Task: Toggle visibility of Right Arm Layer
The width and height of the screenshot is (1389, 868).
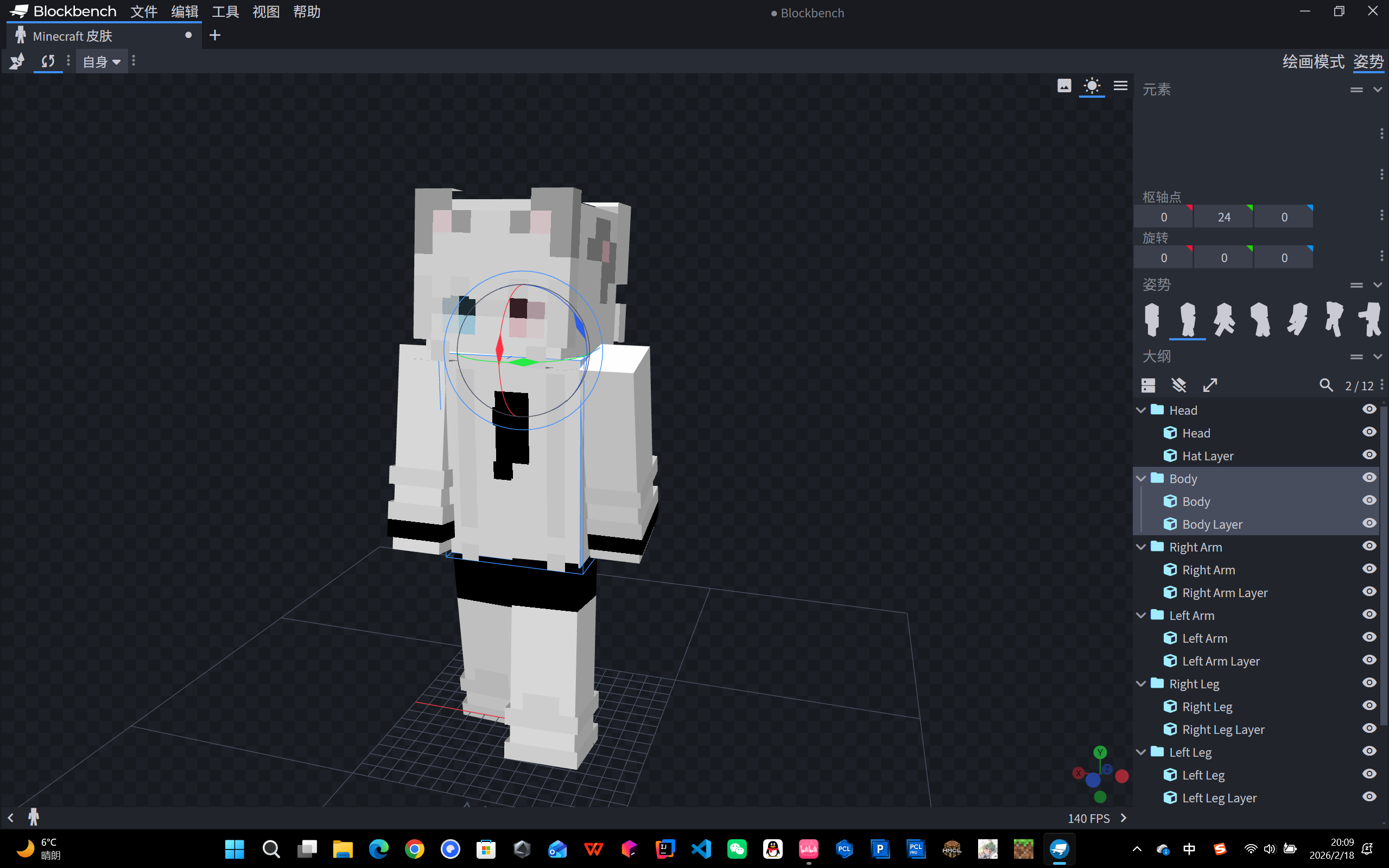Action: coord(1369,592)
